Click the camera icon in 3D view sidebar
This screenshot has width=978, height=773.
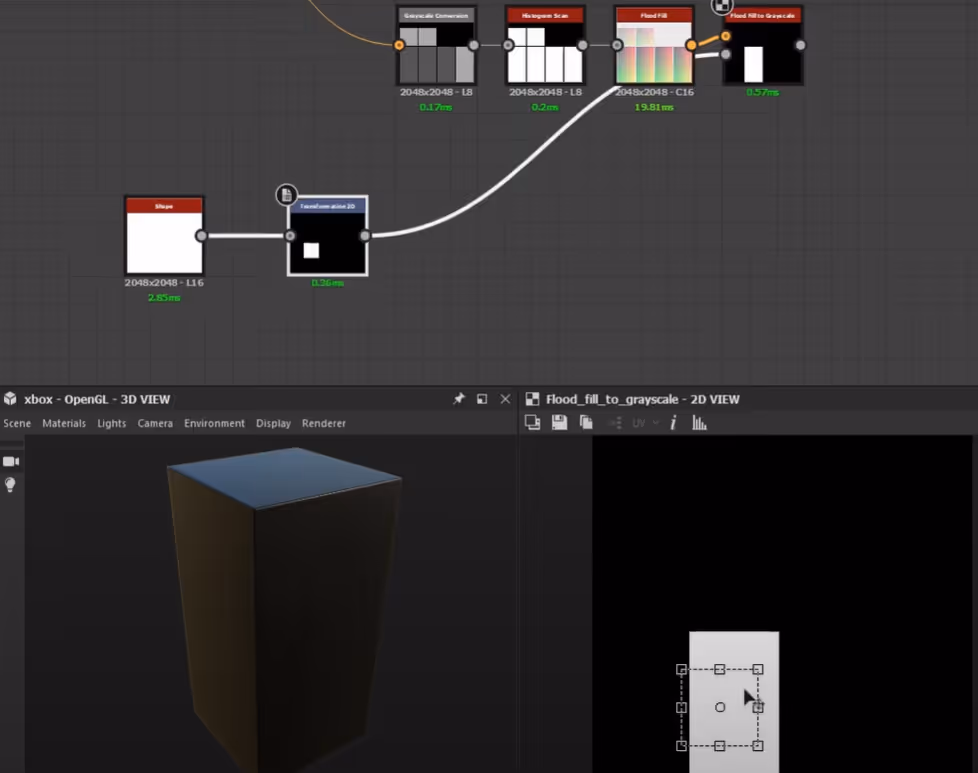pyautogui.click(x=11, y=462)
